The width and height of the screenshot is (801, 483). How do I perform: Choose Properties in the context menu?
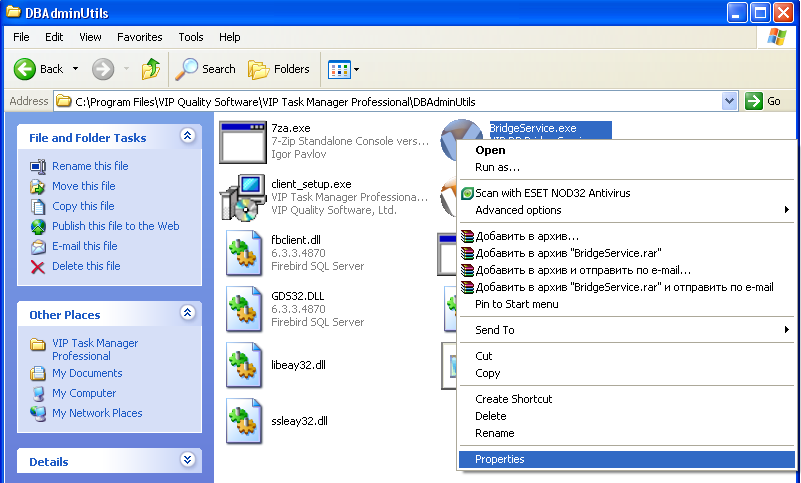[x=499, y=460]
